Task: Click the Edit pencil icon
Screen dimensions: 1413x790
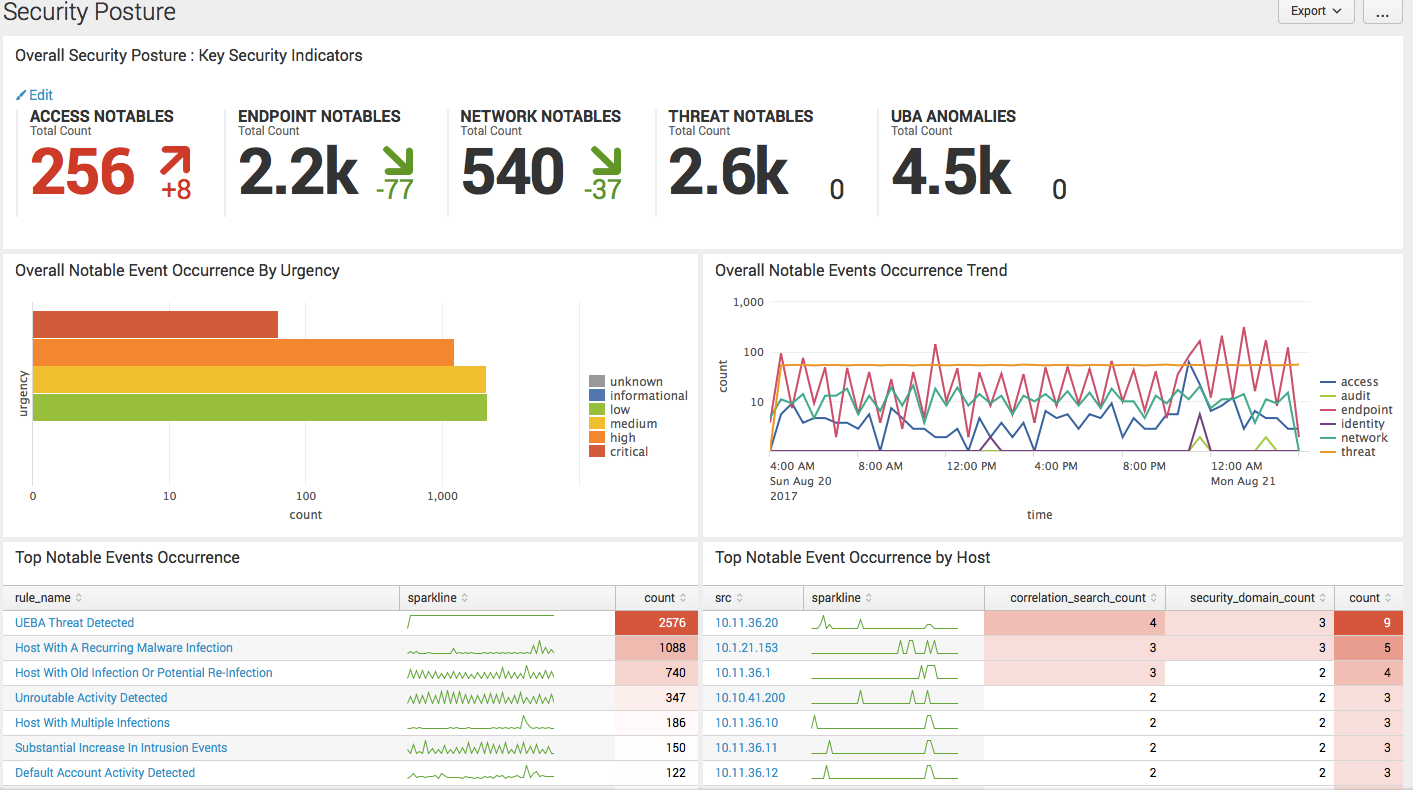Action: pos(21,94)
